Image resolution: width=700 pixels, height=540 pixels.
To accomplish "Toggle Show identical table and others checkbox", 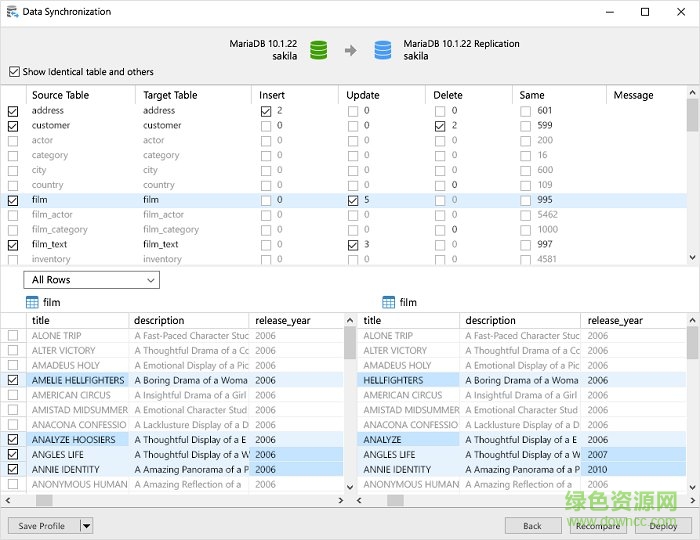I will click(x=14, y=72).
